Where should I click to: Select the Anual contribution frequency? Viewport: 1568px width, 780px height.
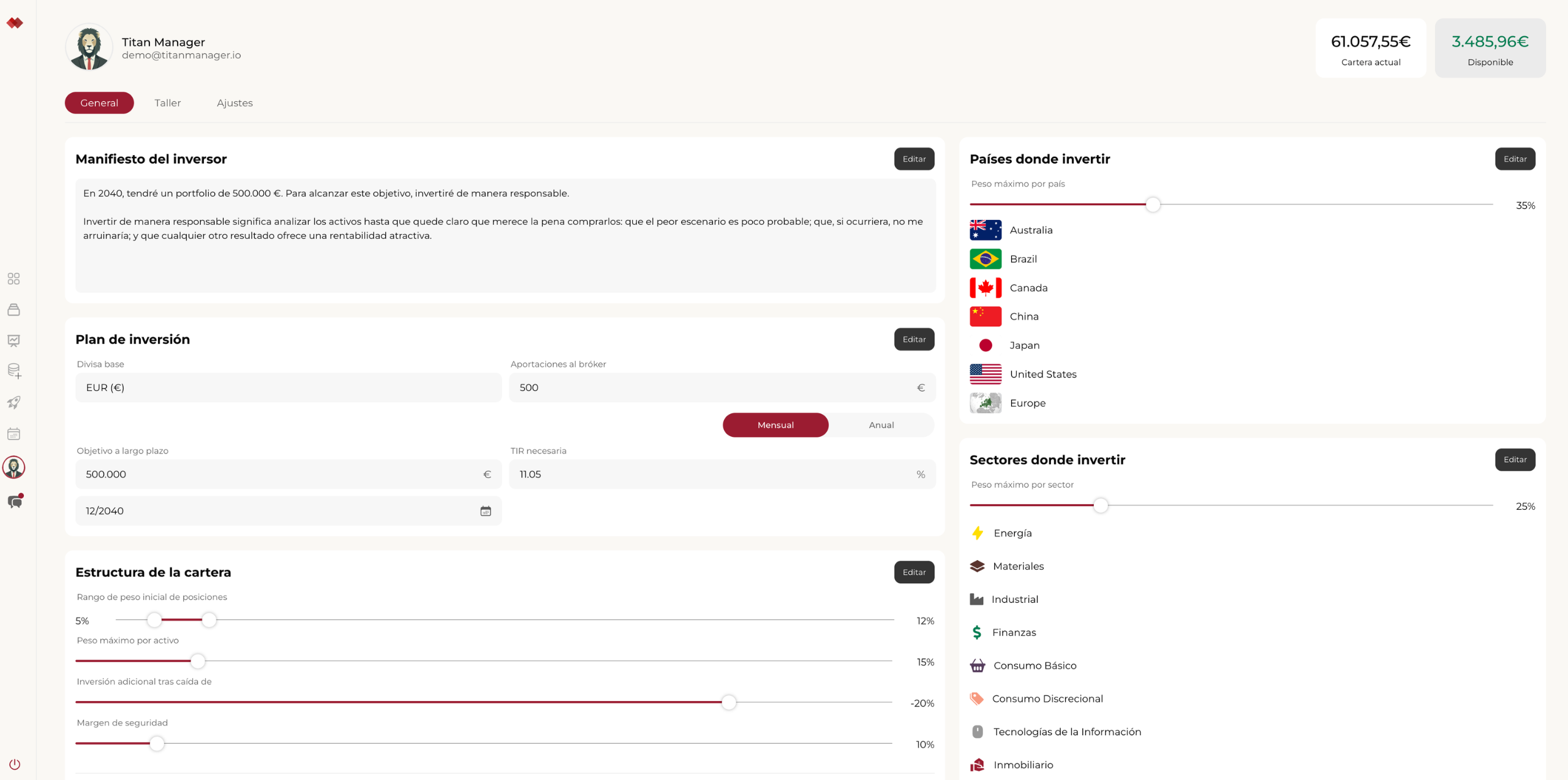(x=881, y=425)
